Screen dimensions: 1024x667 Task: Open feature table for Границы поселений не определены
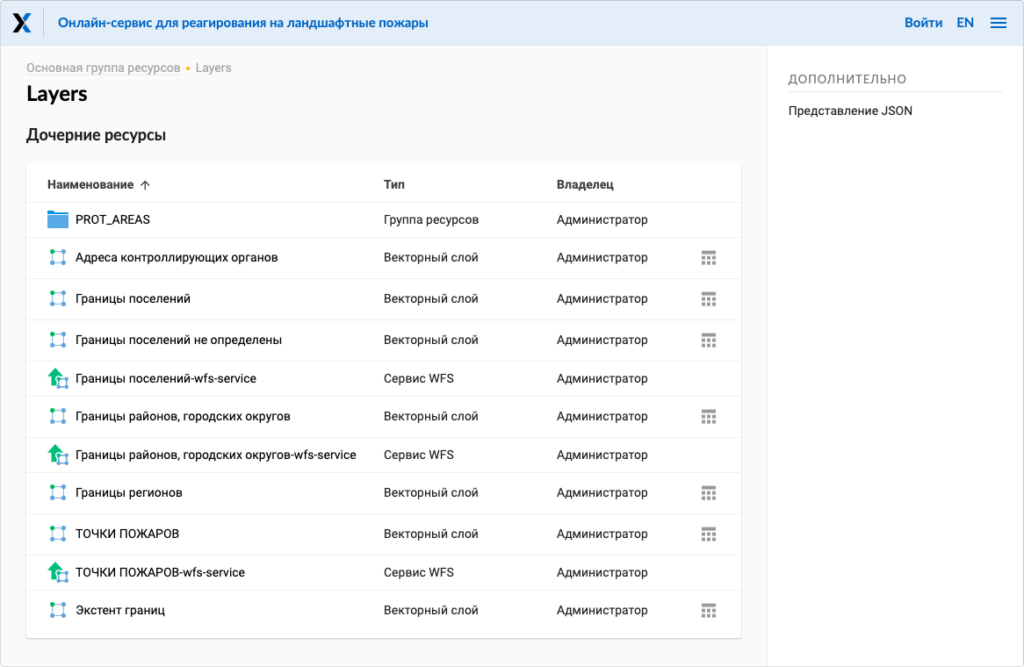click(x=709, y=340)
